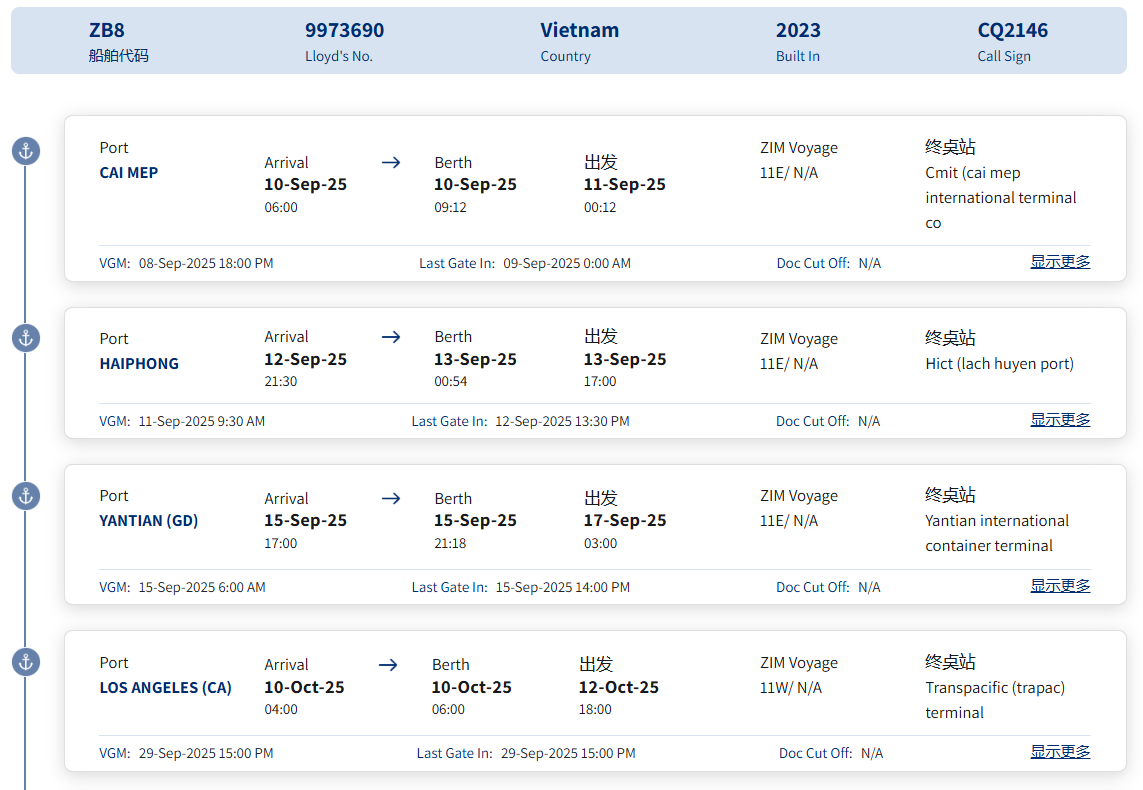
Task: Click the arrow icon in Cai Mep row
Action: (x=391, y=162)
